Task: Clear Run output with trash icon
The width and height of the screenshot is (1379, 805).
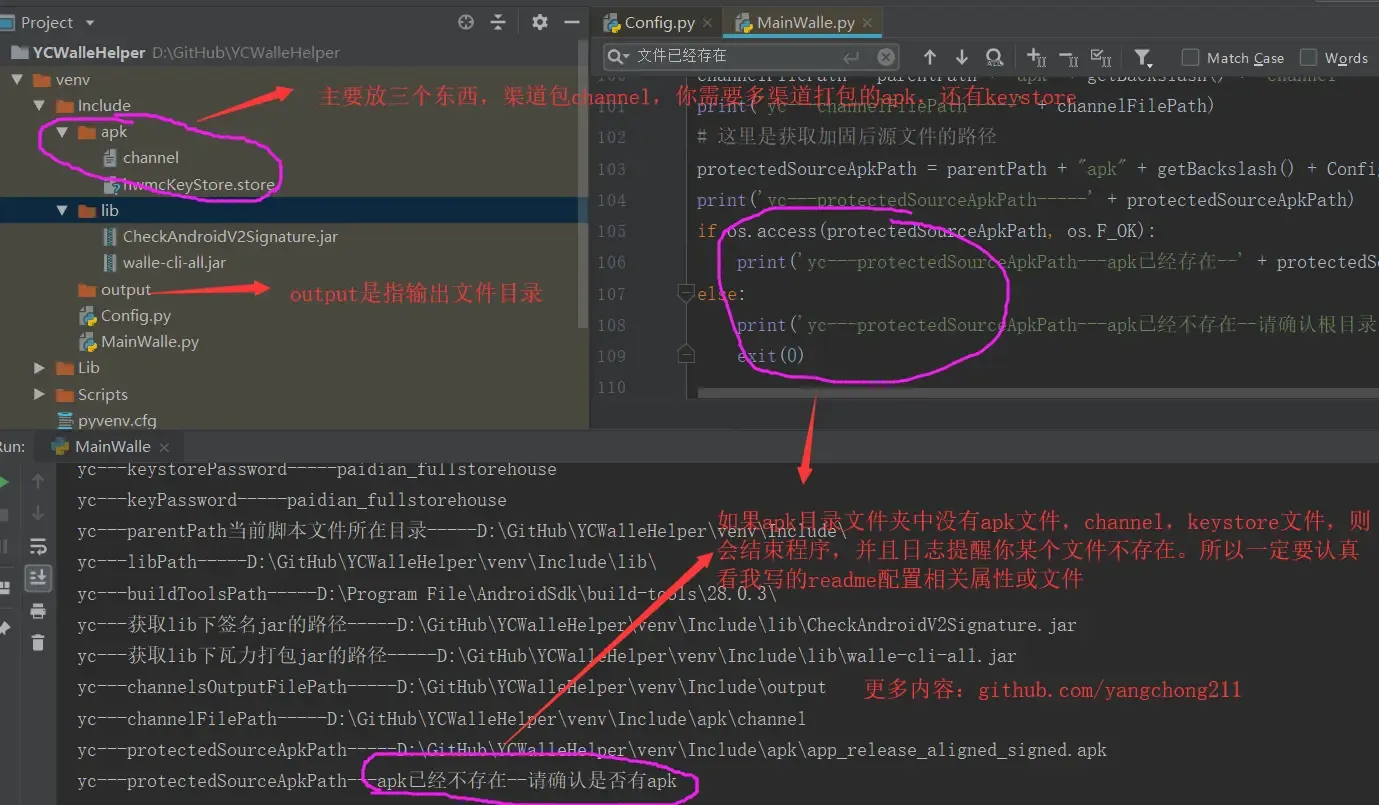Action: (38, 642)
